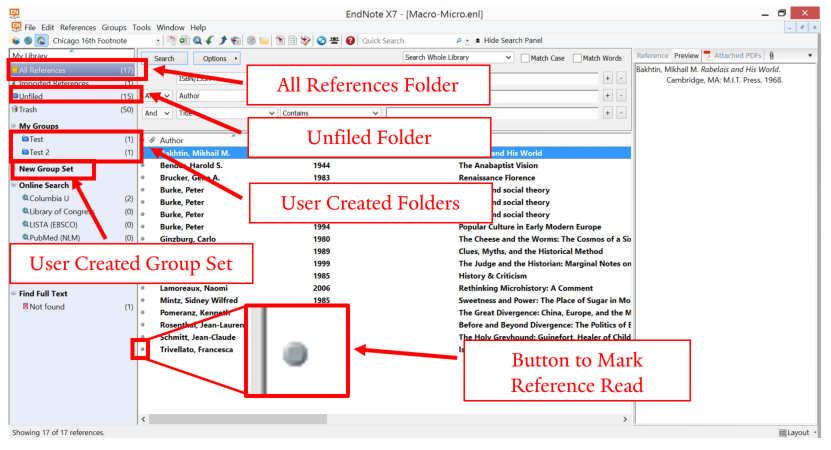Click the PubMed (NLM) search icon
Image resolution: width=831 pixels, height=450 pixels.
[x=25, y=237]
